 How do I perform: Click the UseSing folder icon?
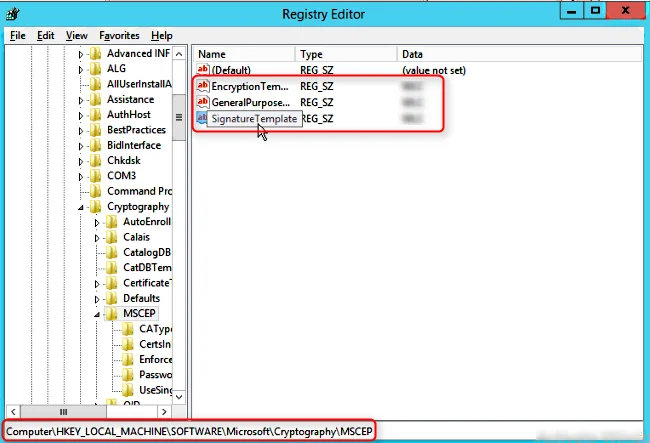pyautogui.click(x=128, y=390)
